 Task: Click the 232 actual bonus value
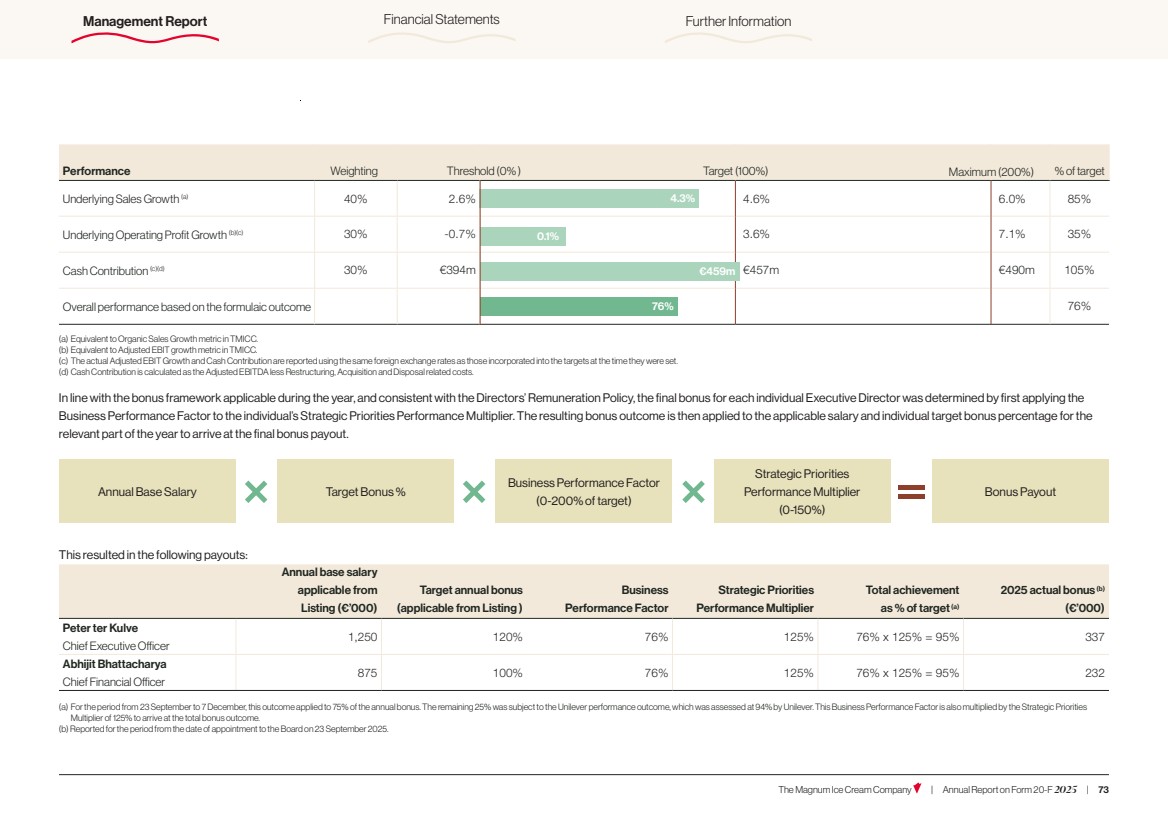[x=1094, y=672]
